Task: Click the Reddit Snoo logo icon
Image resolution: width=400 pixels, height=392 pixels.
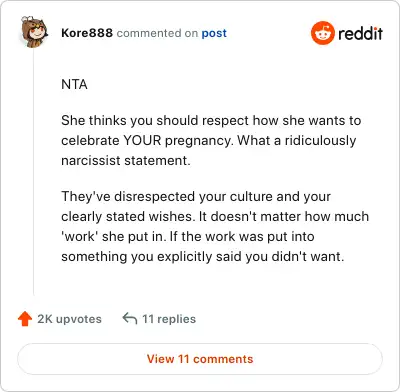Action: 322,33
